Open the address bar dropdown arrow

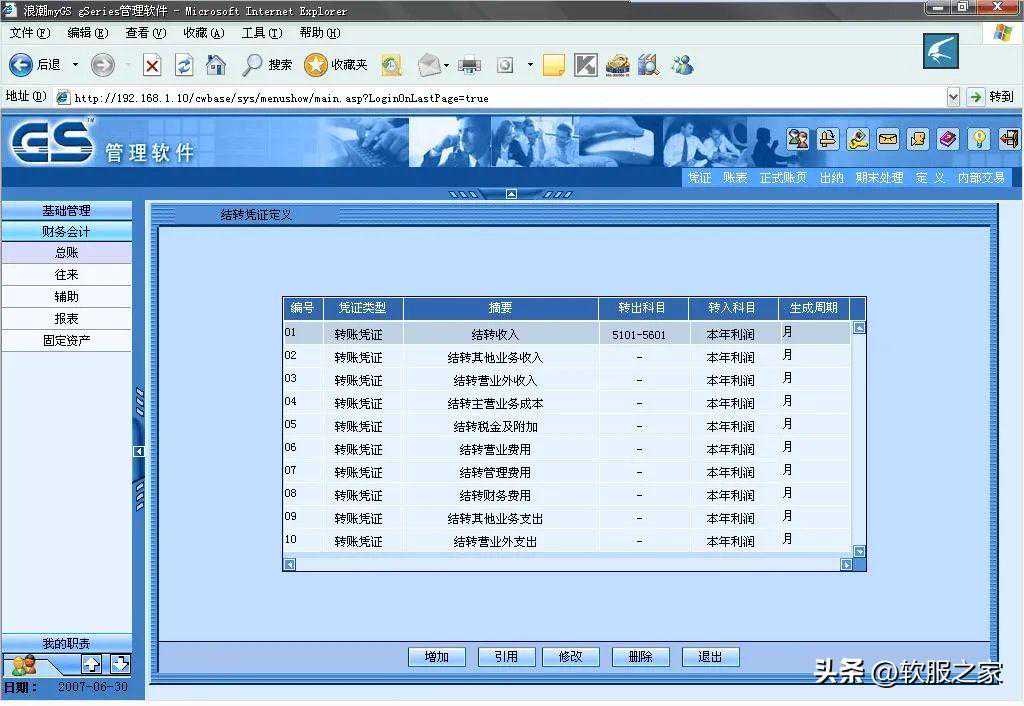point(953,97)
